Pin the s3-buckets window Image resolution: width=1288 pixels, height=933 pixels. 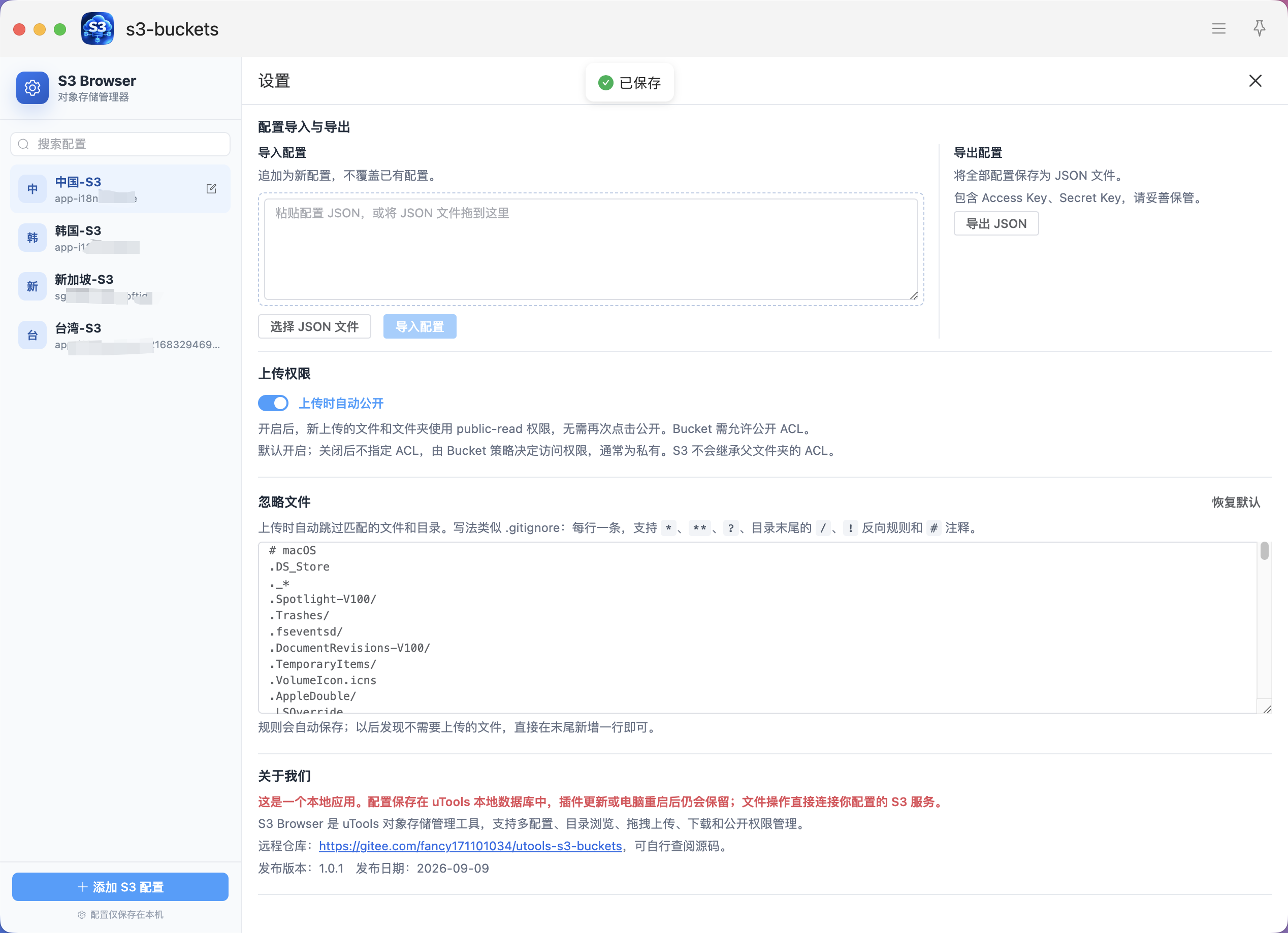point(1260,28)
